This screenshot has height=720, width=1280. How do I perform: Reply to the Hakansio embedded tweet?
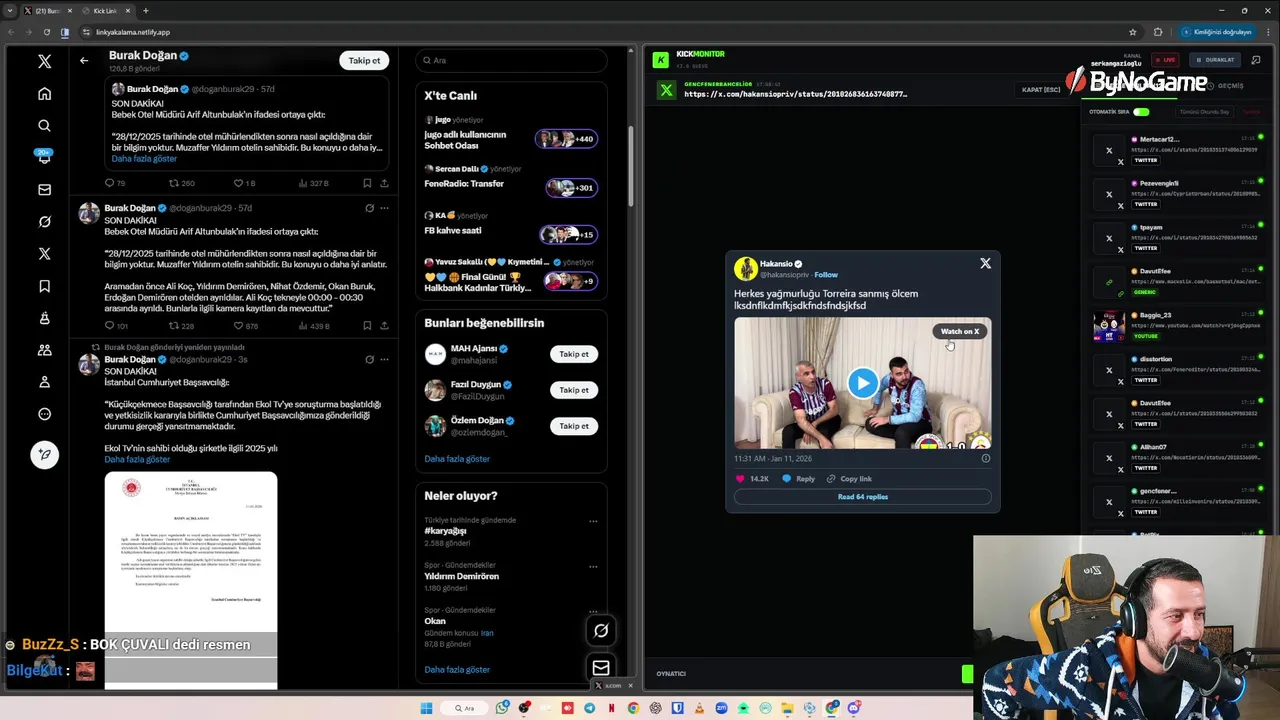pyautogui.click(x=799, y=479)
